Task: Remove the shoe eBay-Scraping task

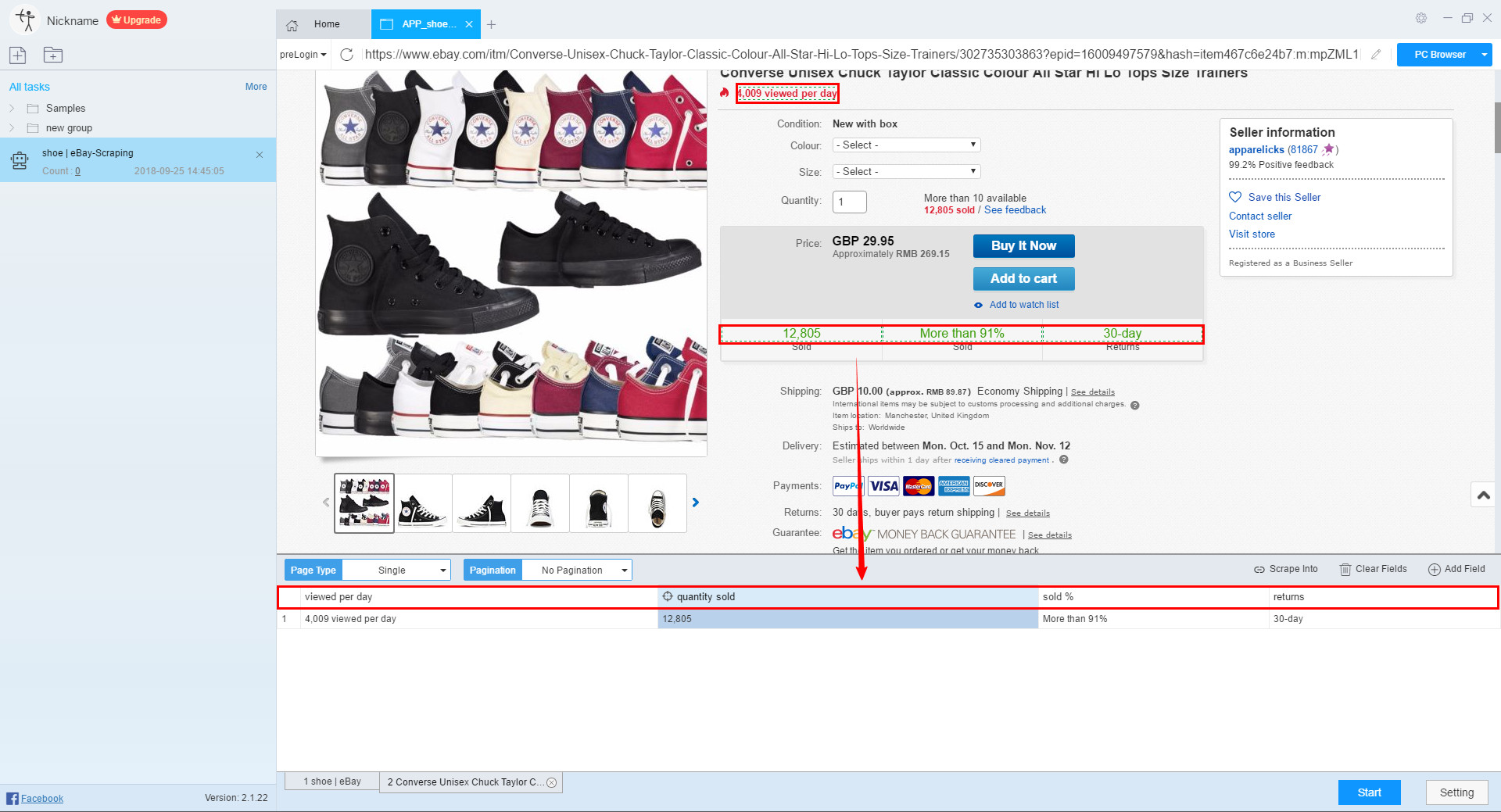Action: (260, 155)
